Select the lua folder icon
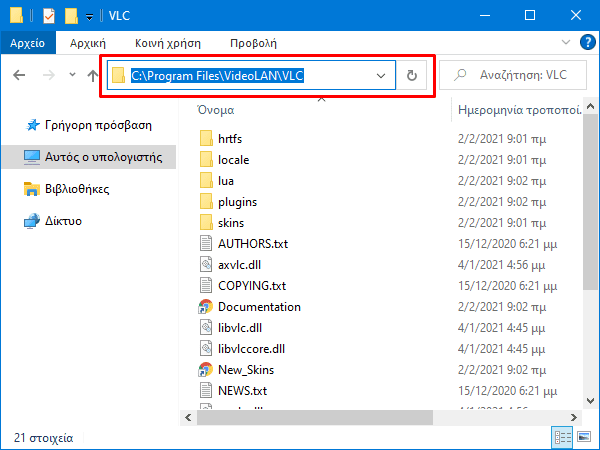This screenshot has width=600, height=450. tap(206, 181)
